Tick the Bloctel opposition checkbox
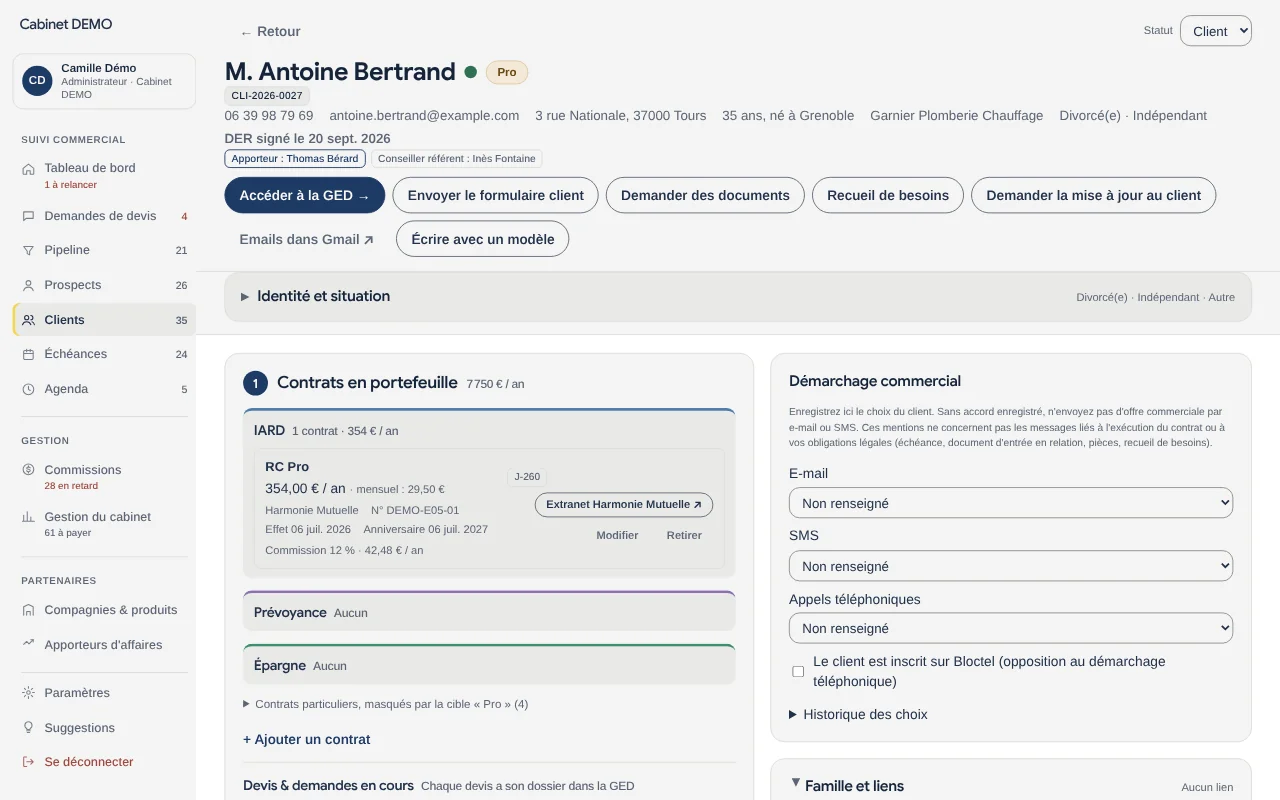 point(798,672)
